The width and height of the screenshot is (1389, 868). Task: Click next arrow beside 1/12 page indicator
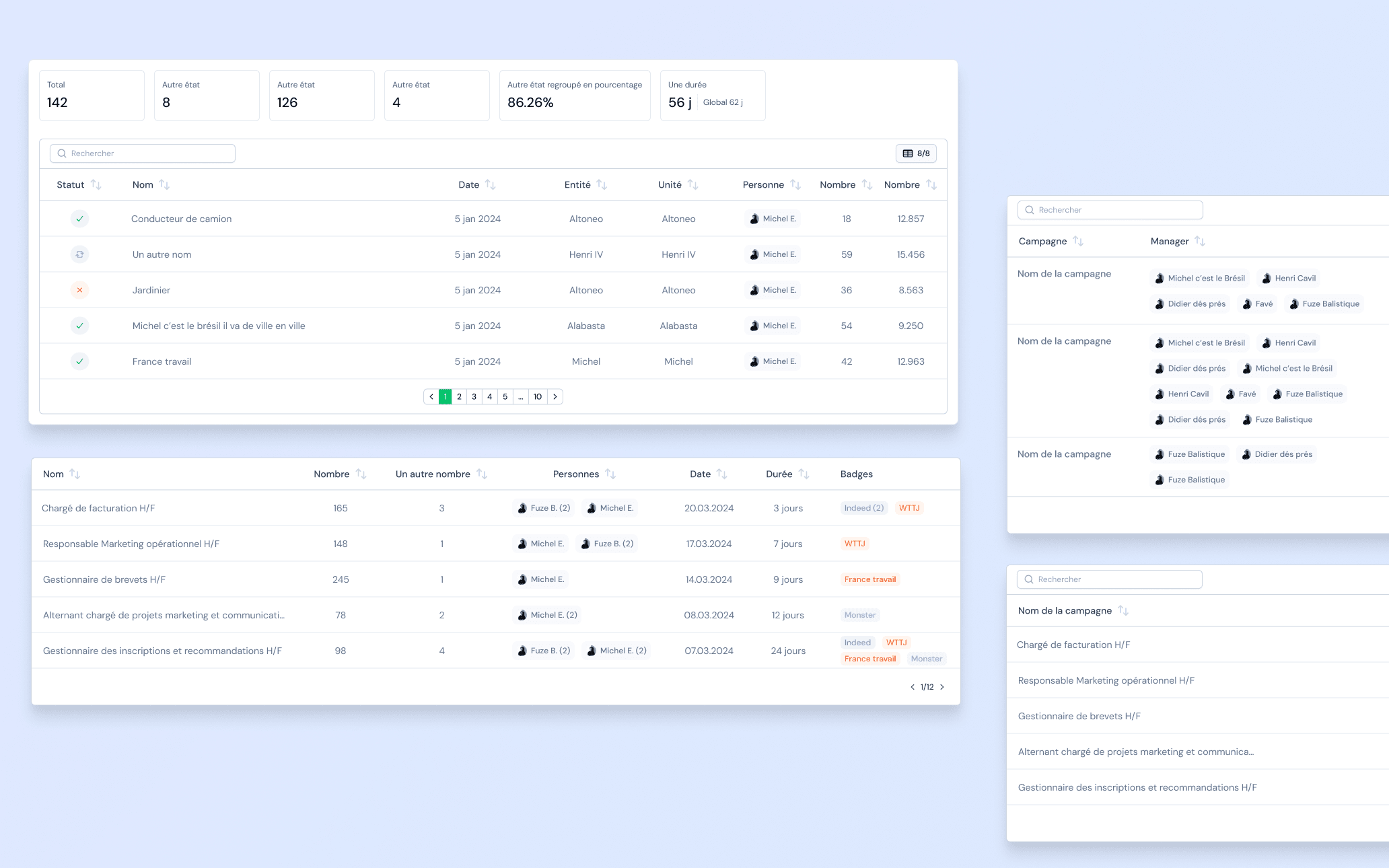[942, 687]
